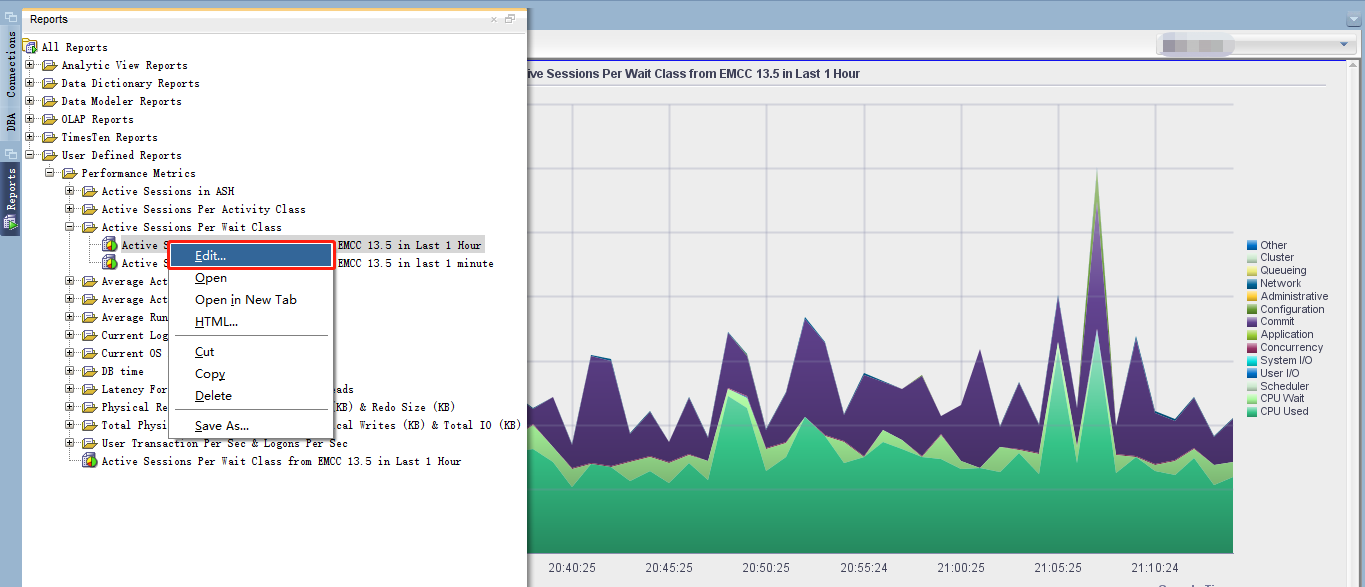
Task: Click the All Reports root icon
Action: tap(30, 47)
